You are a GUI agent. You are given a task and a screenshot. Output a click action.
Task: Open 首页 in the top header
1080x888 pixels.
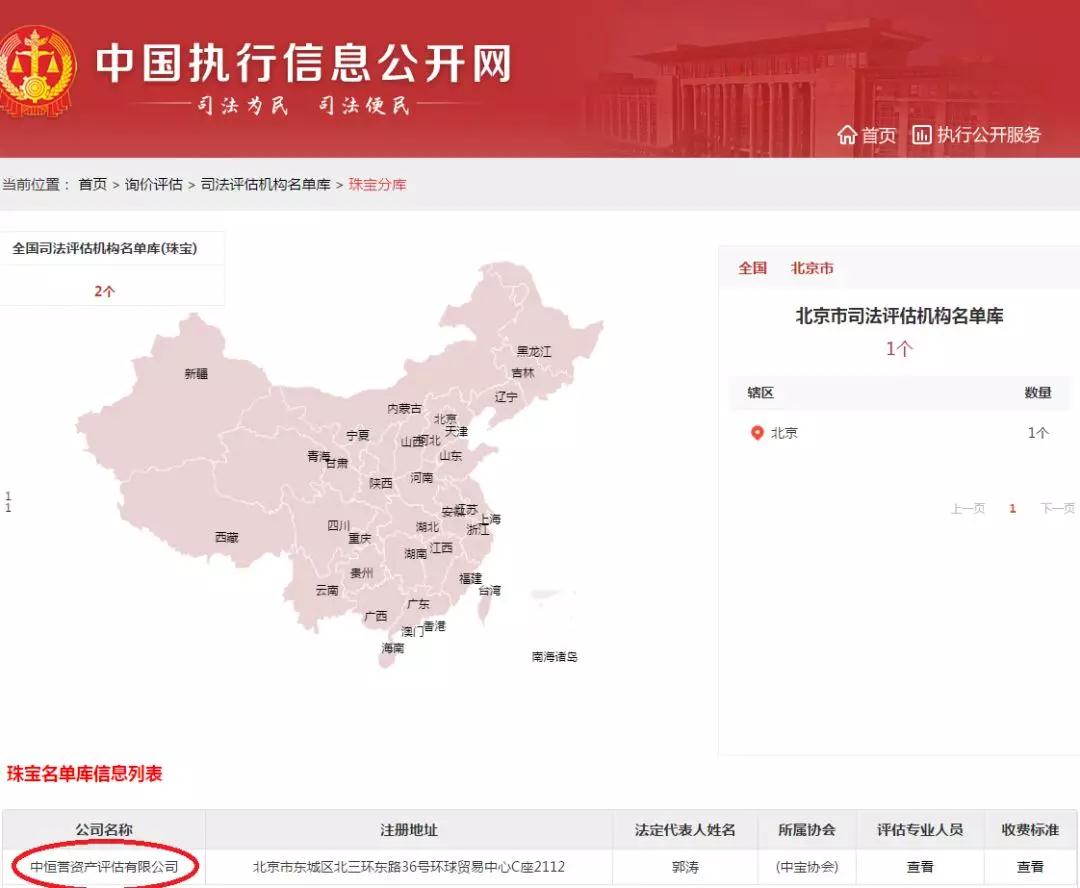pyautogui.click(x=879, y=135)
